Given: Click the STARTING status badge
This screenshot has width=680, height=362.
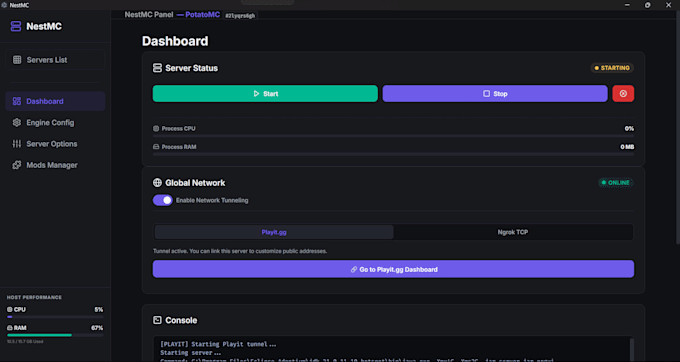Looking at the screenshot, I should (612, 68).
